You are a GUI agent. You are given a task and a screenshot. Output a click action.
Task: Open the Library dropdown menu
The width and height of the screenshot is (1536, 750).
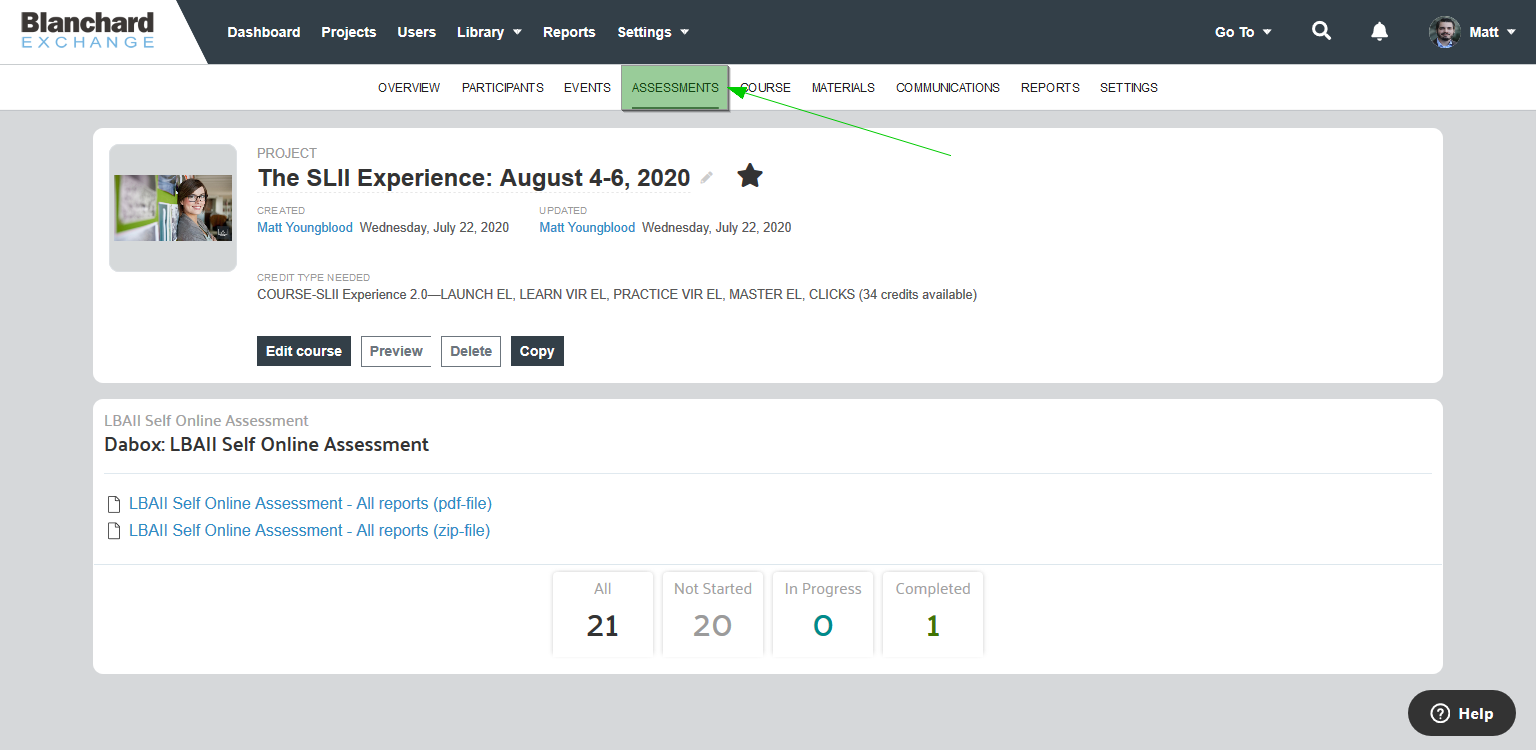click(489, 32)
